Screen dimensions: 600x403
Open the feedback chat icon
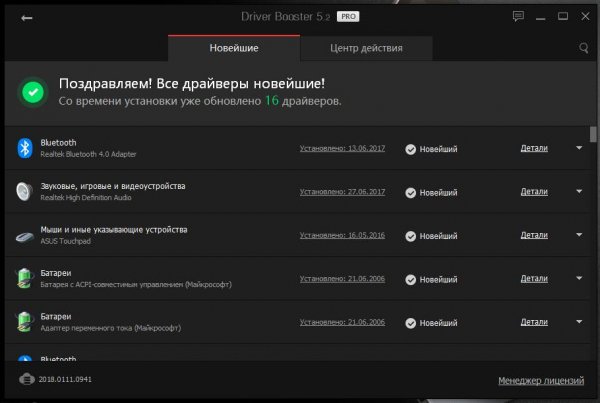(518, 16)
